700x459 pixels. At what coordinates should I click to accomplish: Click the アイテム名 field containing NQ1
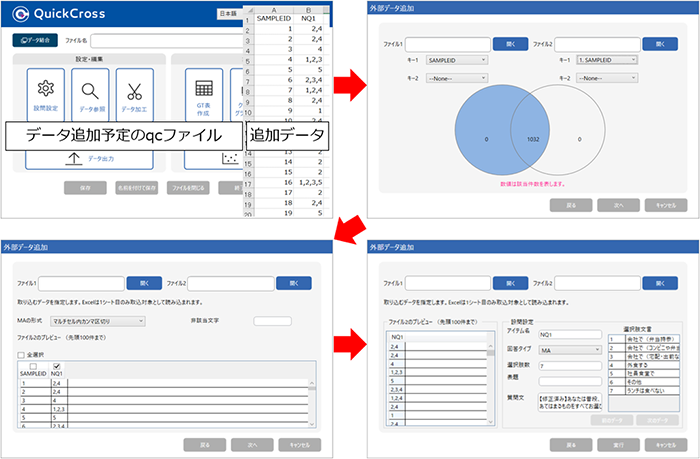click(570, 334)
